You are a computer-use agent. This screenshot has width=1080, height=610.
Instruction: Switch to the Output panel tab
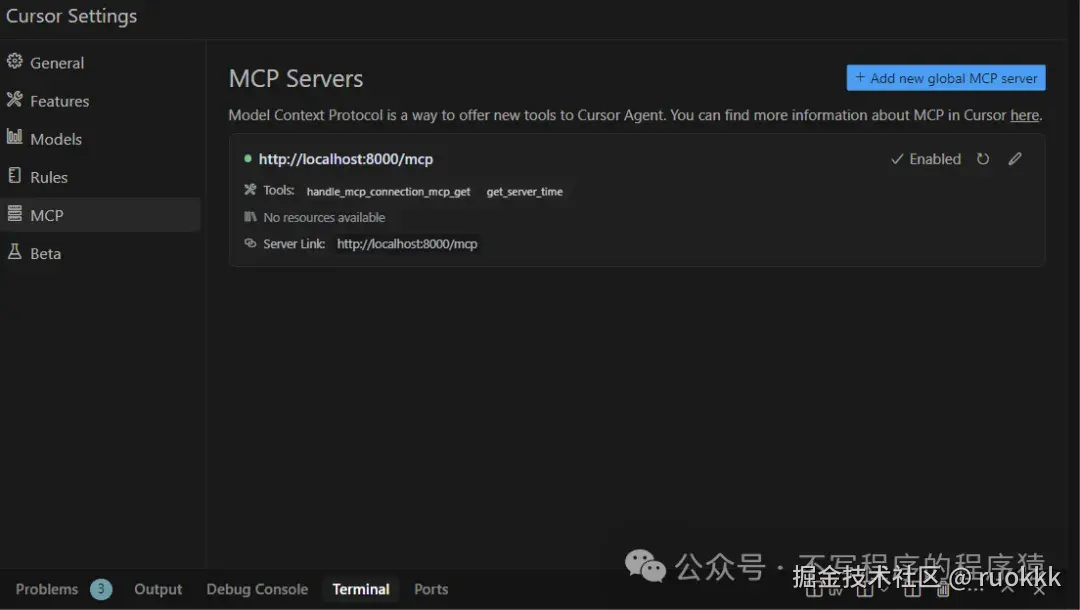pos(158,589)
